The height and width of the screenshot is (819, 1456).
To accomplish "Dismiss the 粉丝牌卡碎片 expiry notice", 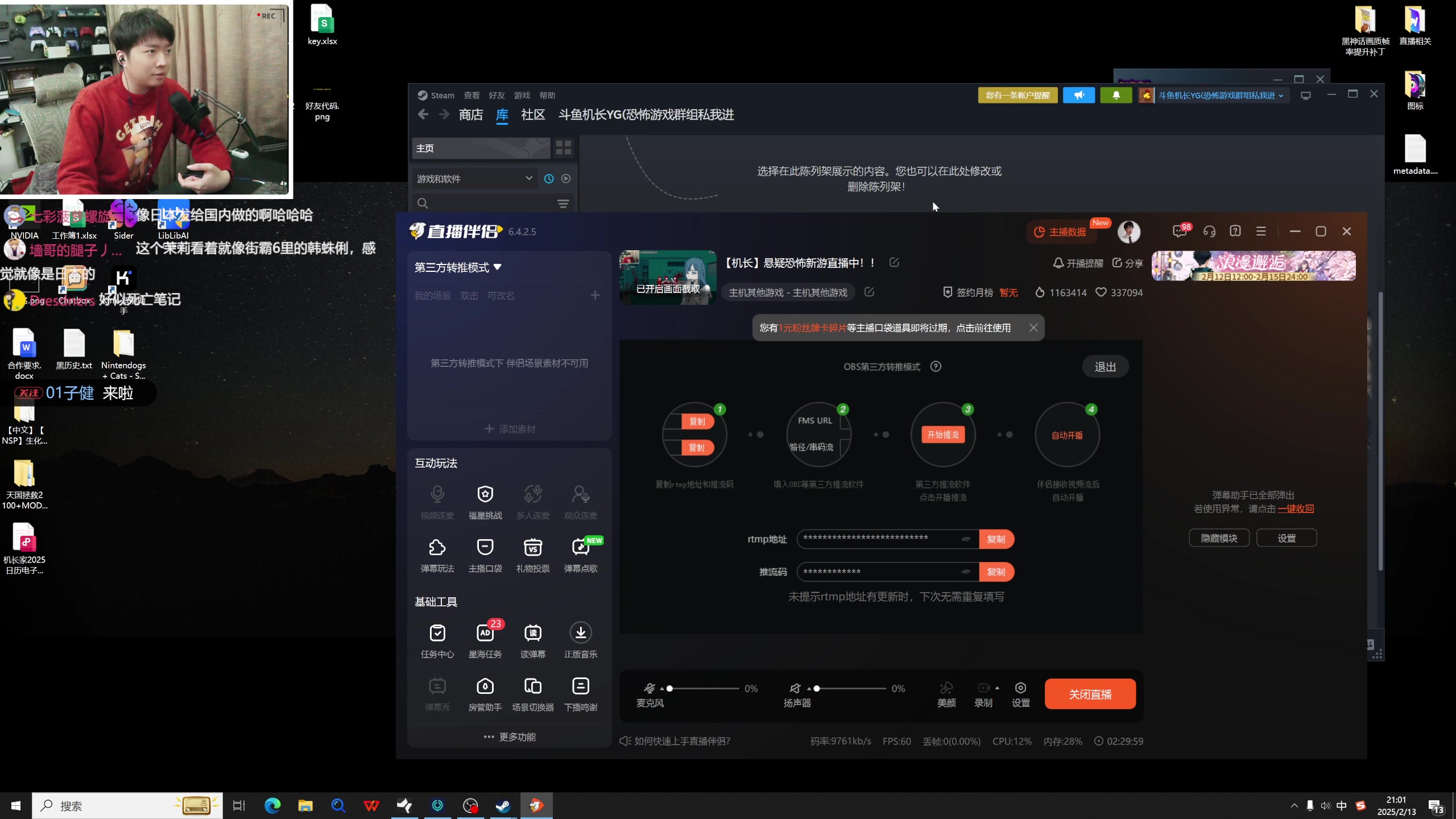I will [1033, 328].
